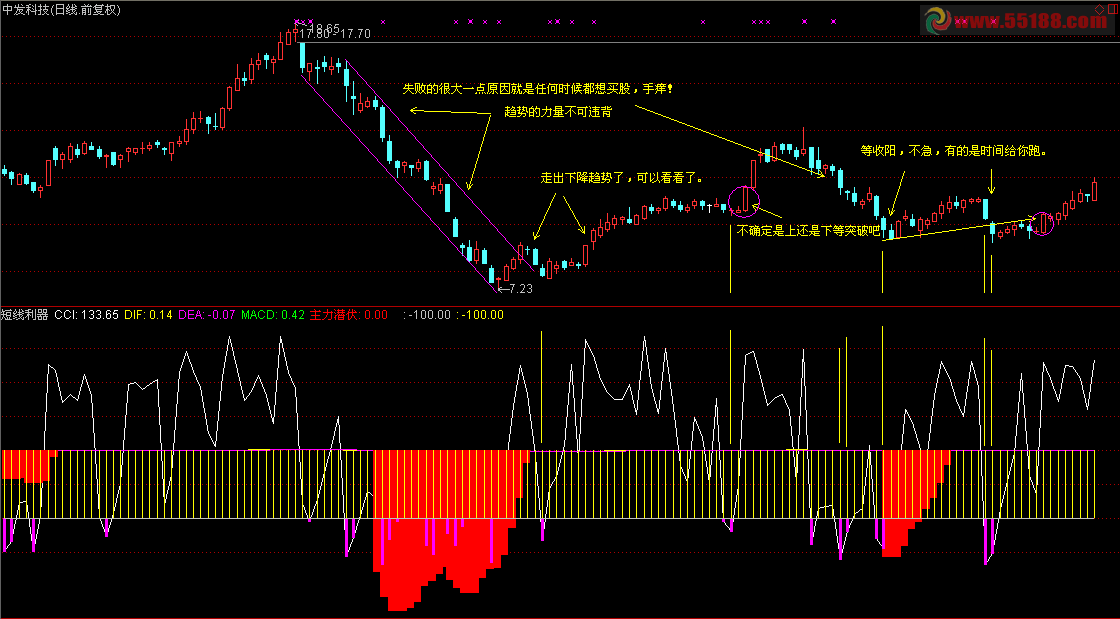This screenshot has width=1120, height=619.
Task: Click the 短线利器 indicator name
Action: tap(25, 315)
